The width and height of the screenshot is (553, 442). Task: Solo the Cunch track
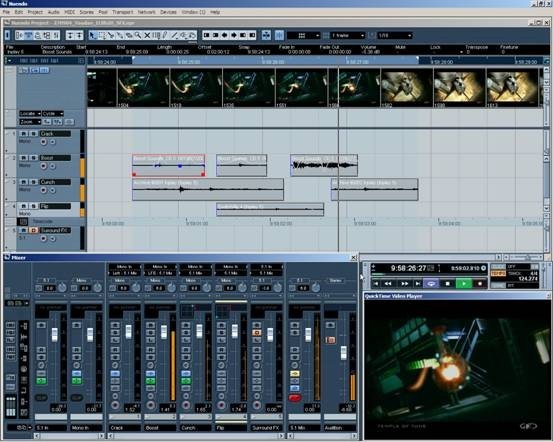[33, 182]
